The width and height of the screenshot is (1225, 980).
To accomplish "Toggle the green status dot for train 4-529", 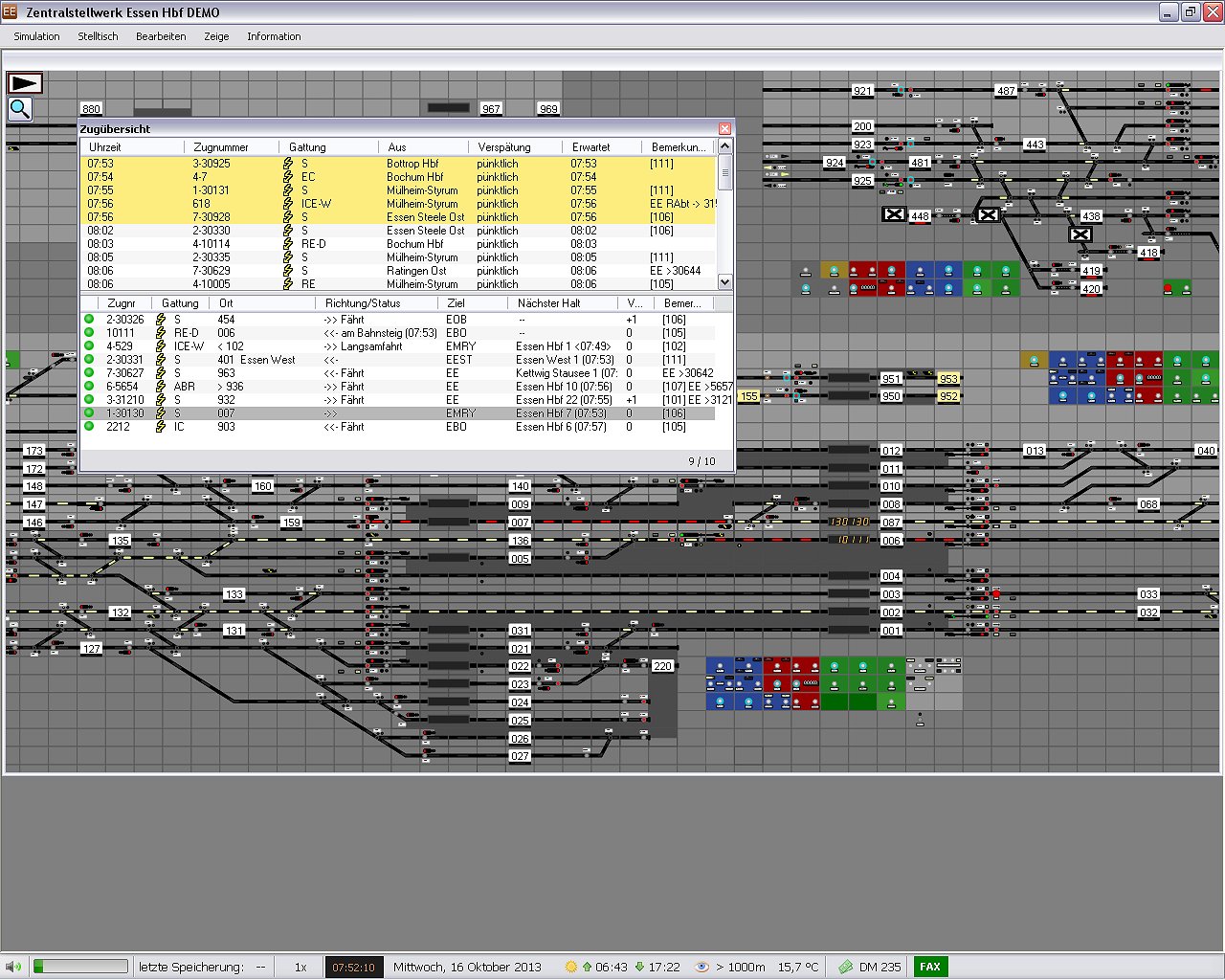I will click(x=89, y=346).
